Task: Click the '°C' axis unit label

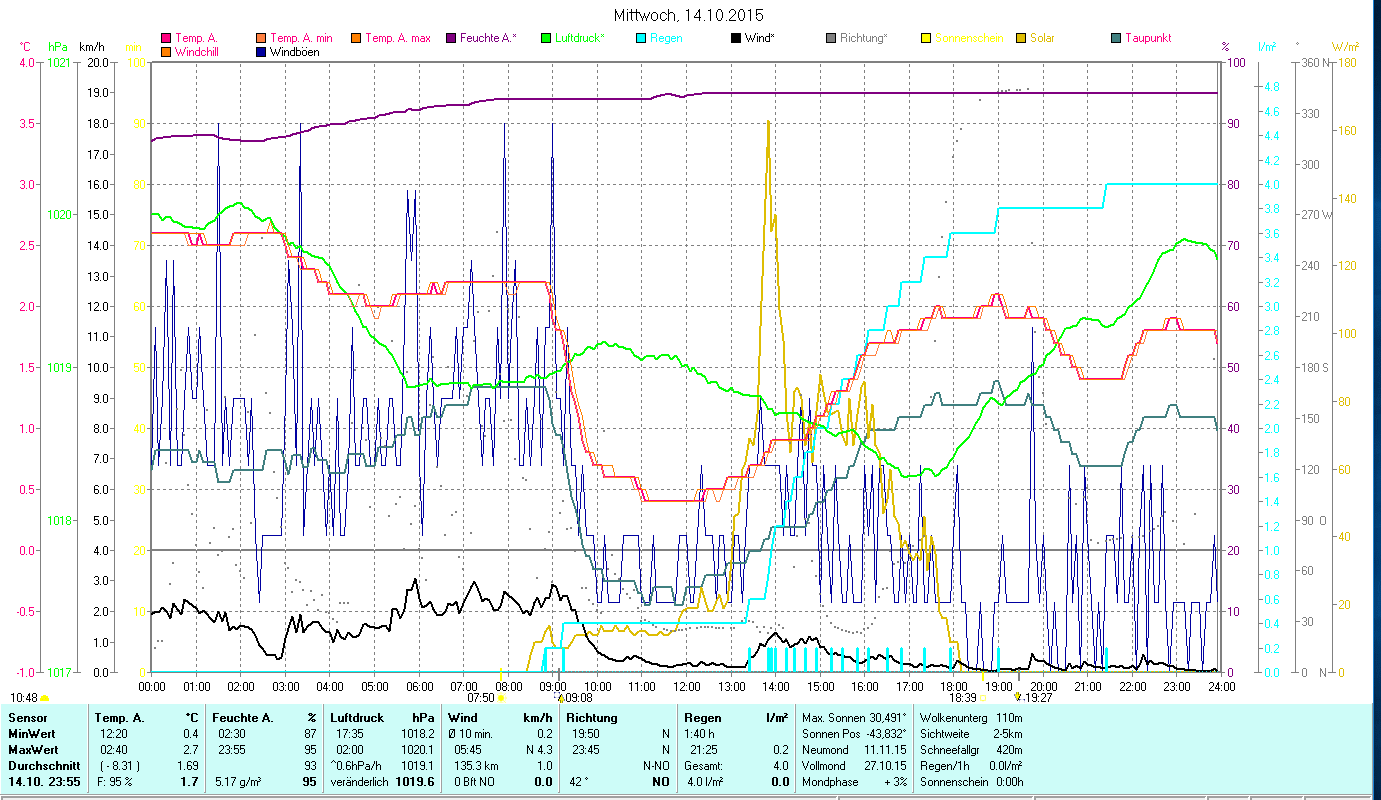Action: [x=25, y=47]
